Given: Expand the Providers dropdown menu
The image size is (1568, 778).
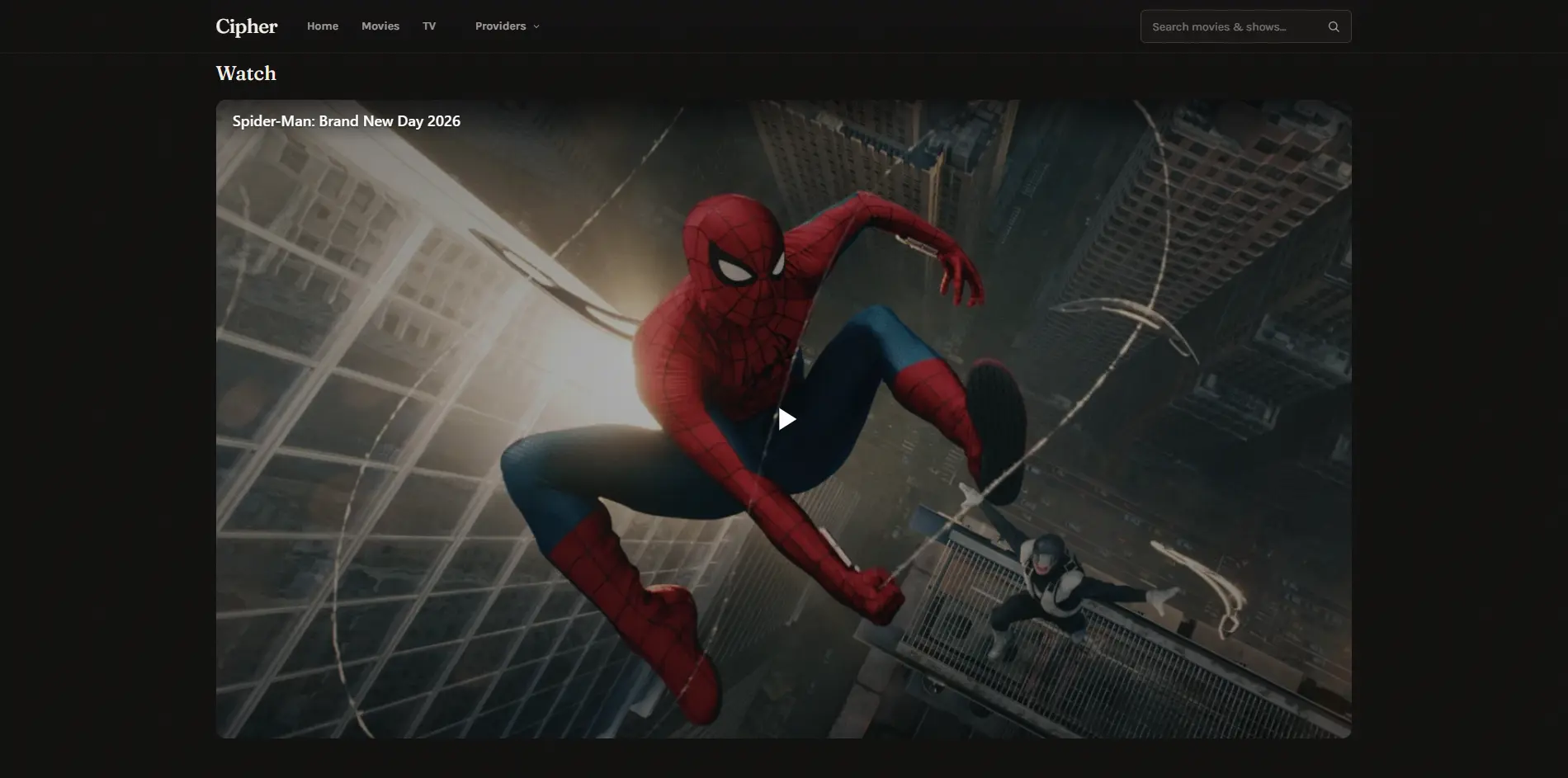Looking at the screenshot, I should (x=508, y=26).
